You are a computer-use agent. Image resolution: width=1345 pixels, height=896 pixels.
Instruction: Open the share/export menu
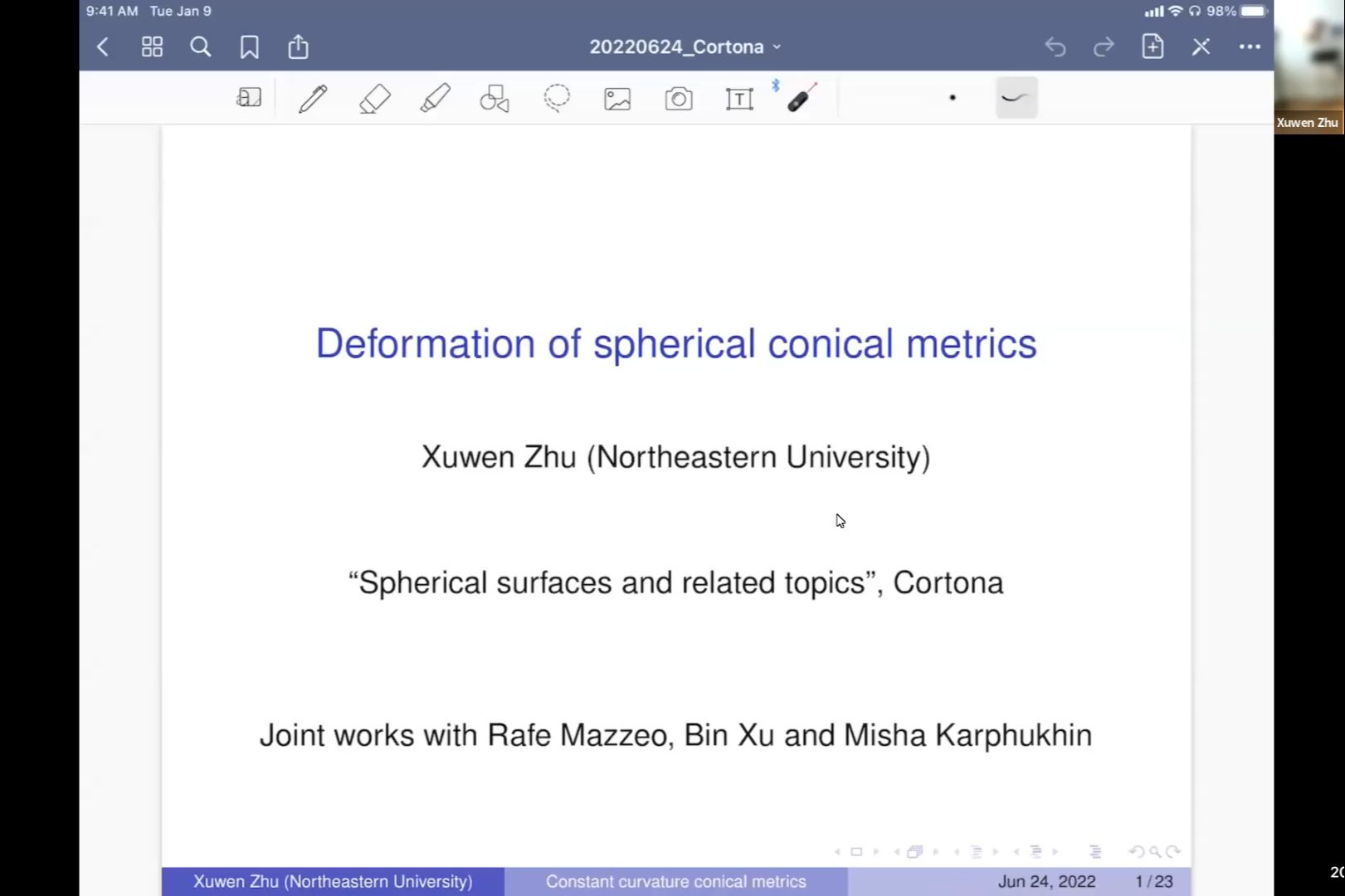point(298,46)
